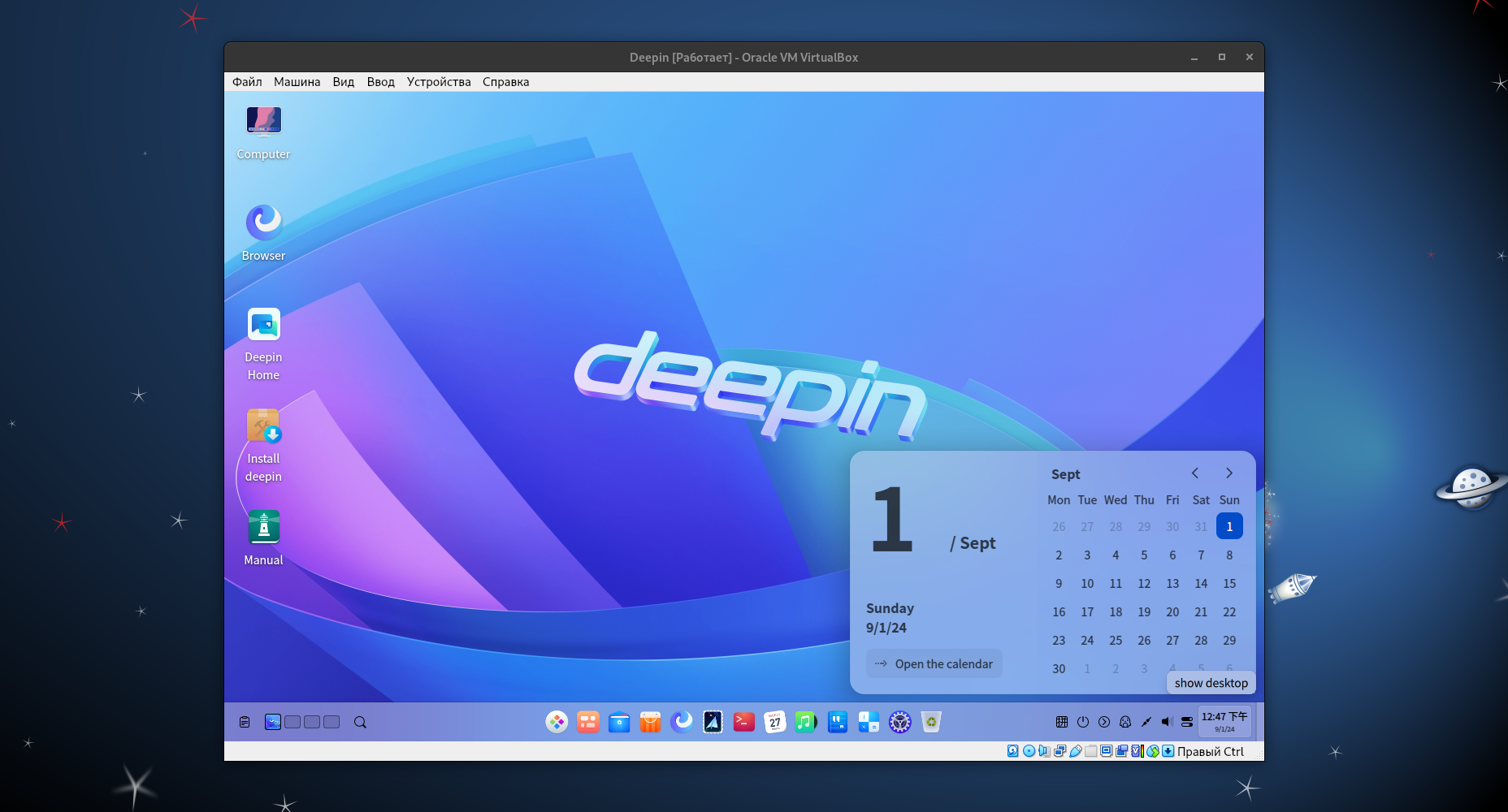
Task: Click VirtualBox hard disk status icon
Action: tap(1013, 751)
